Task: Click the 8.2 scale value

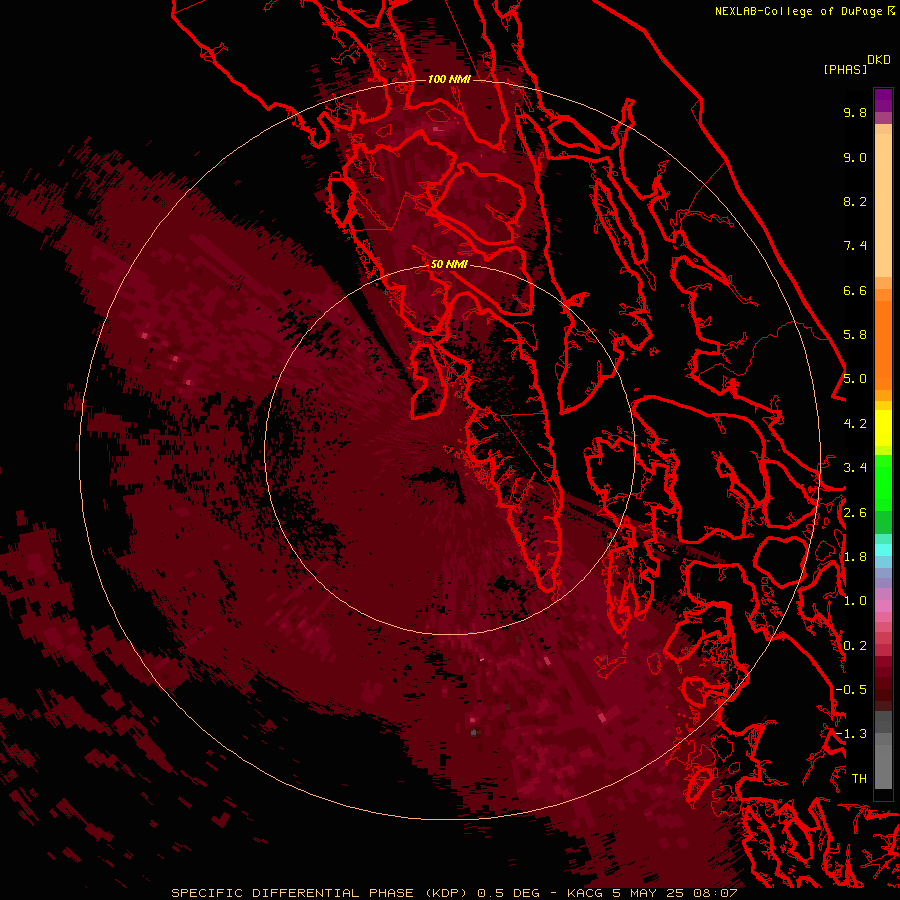Action: coord(855,201)
